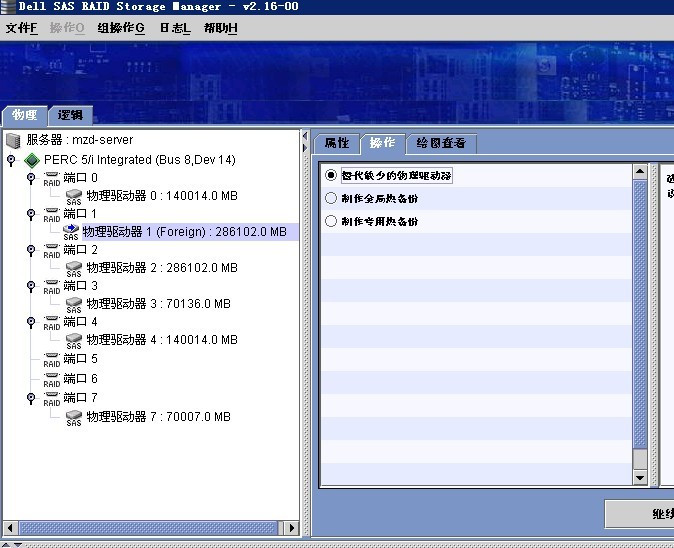Click the tree panel horizontal scrollbar thumb
The image size is (674, 548).
pyautogui.click(x=149, y=527)
